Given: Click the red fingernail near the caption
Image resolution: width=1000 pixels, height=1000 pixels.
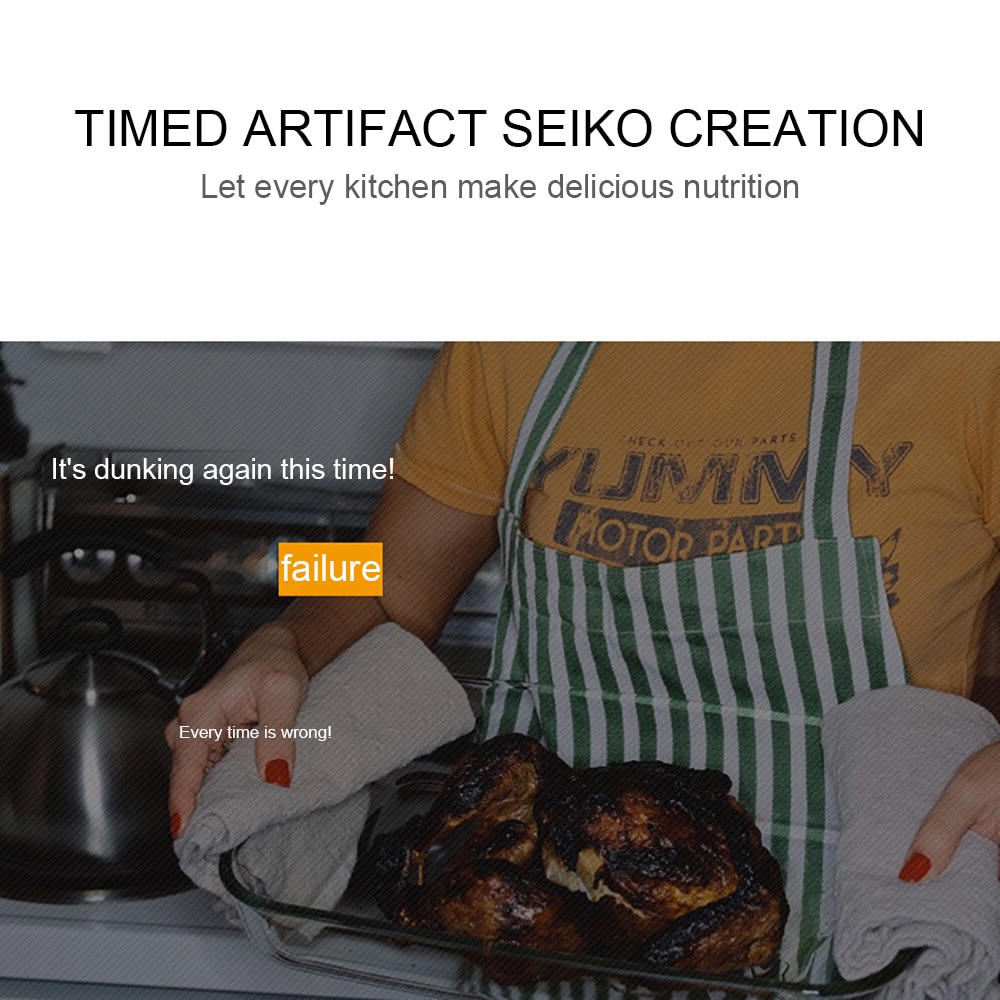Looking at the screenshot, I should click(277, 772).
